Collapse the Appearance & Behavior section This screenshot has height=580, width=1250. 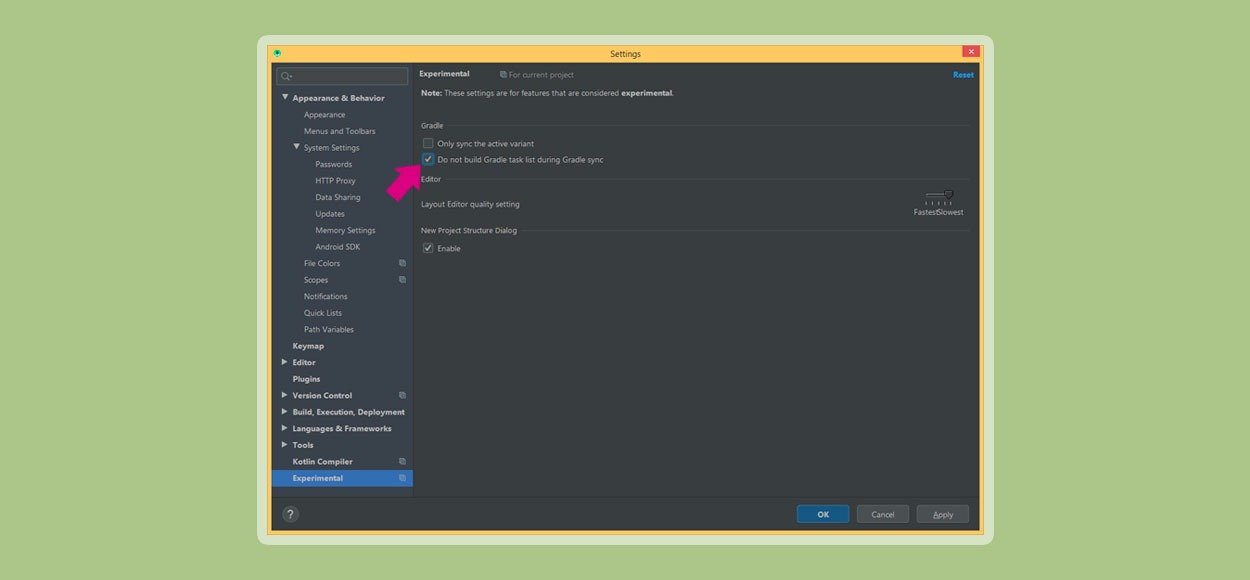point(285,98)
